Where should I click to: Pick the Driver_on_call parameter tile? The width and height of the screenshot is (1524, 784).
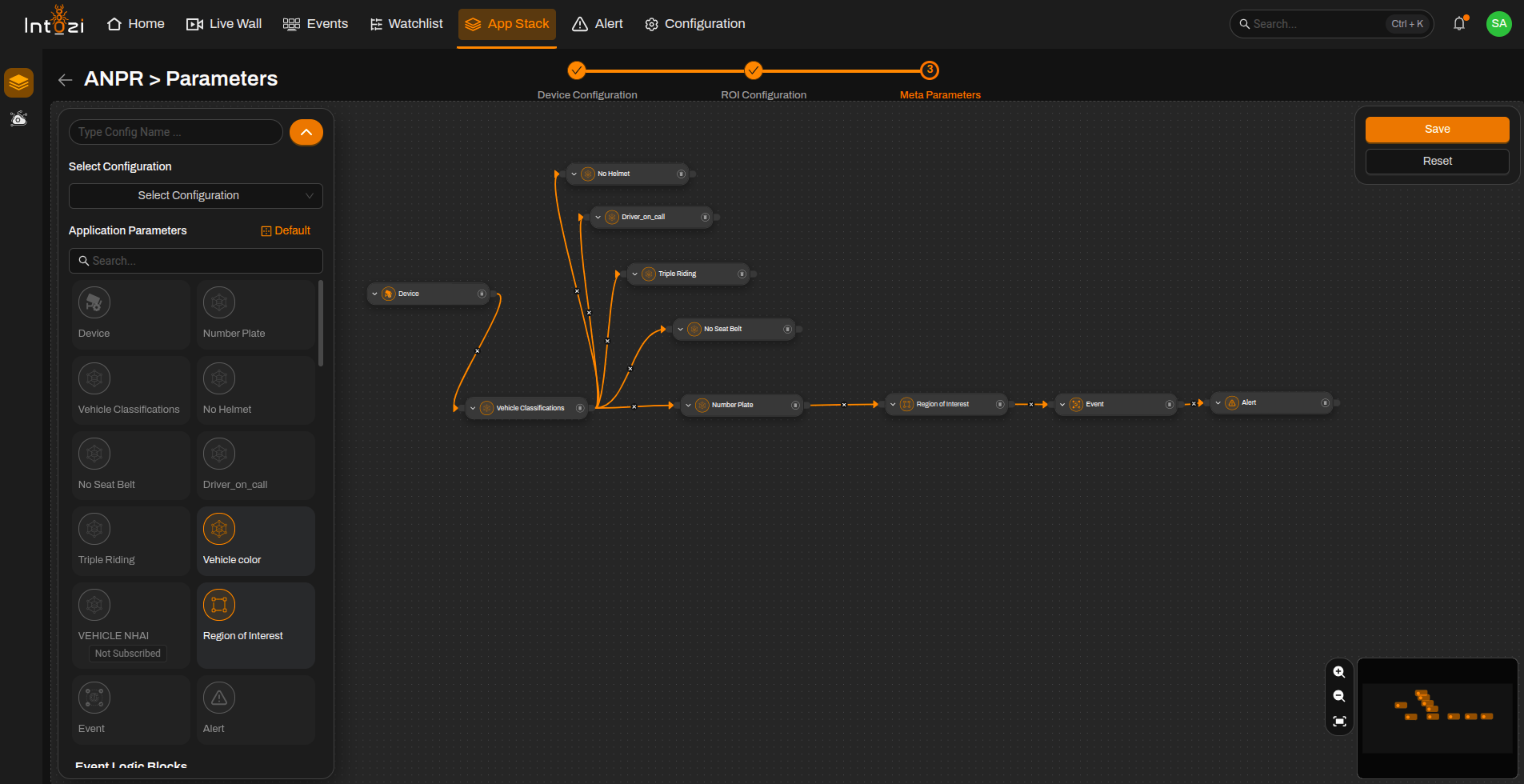coord(256,466)
